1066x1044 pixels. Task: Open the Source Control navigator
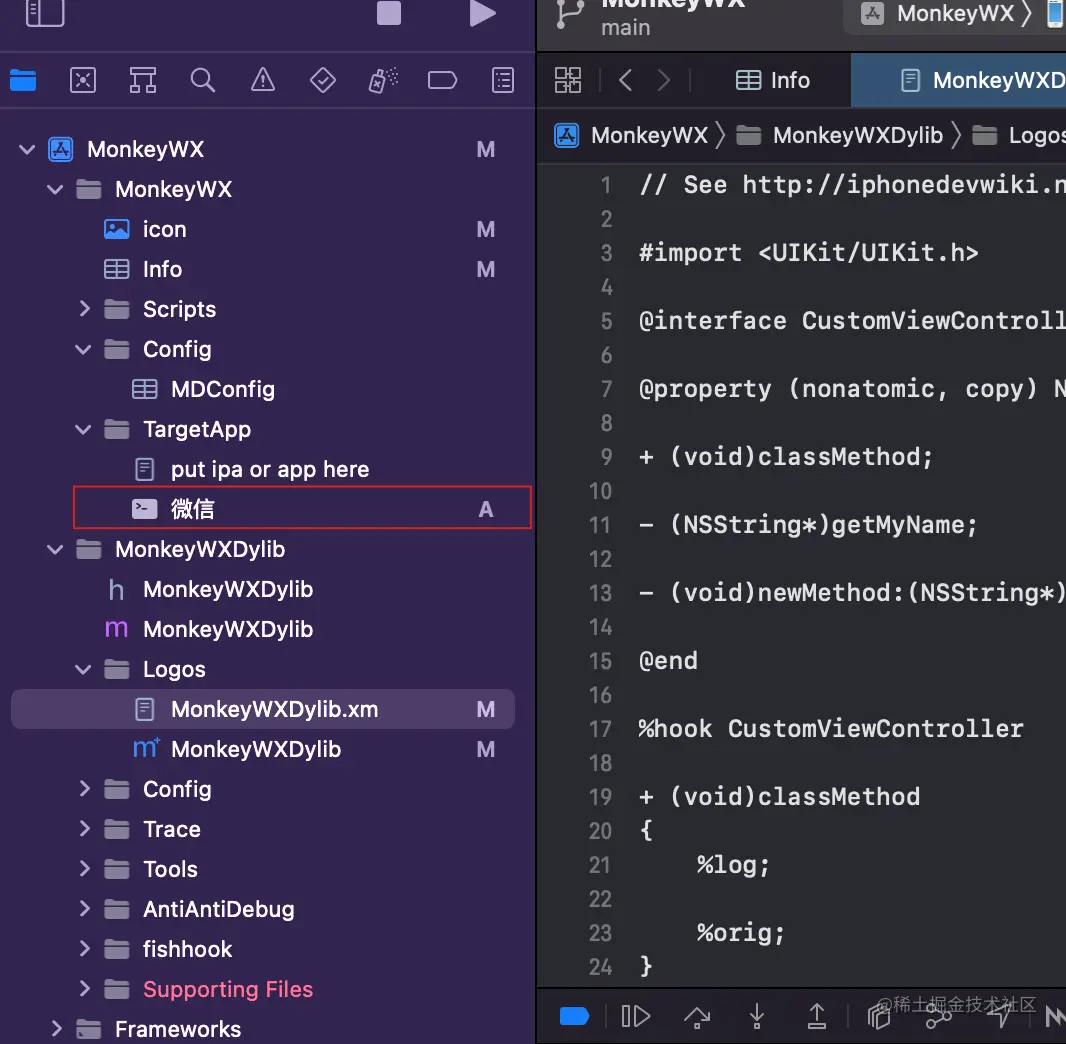pos(83,80)
